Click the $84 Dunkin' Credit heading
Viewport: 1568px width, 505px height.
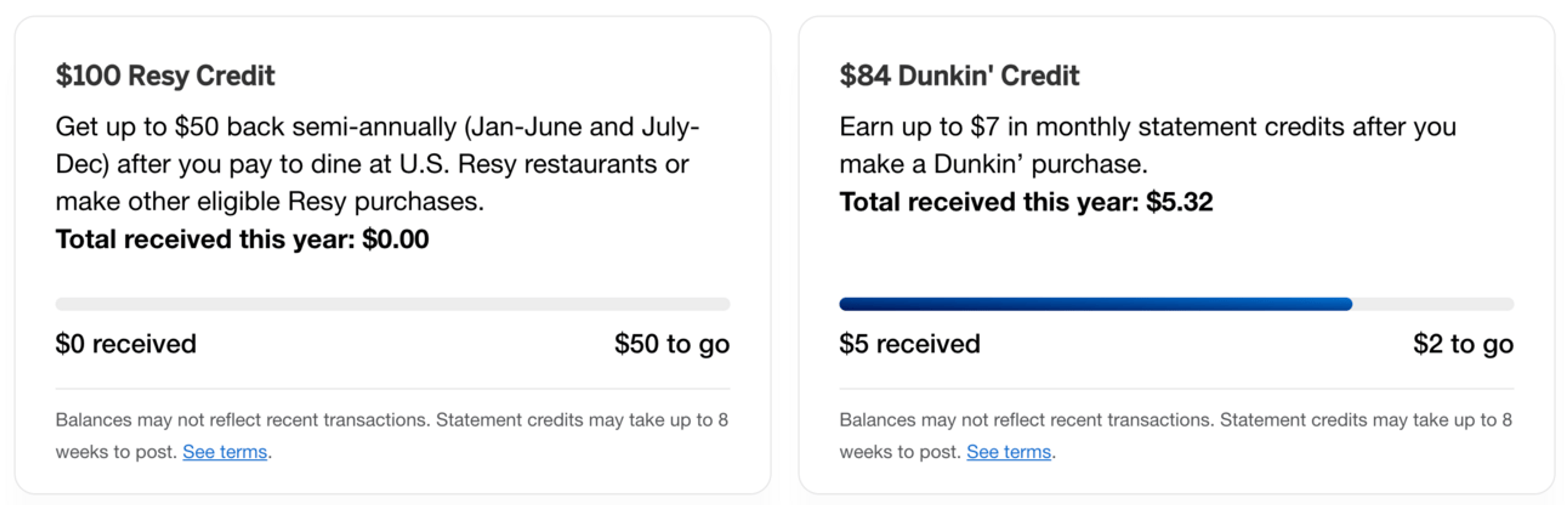click(x=959, y=76)
